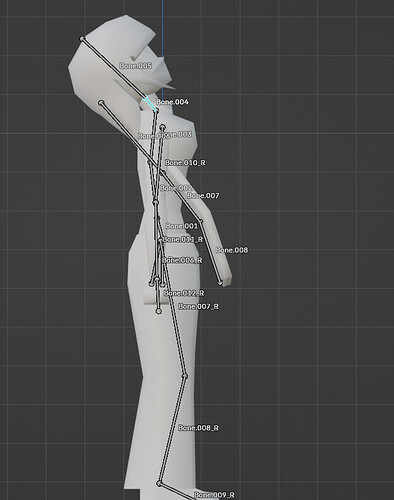Select the Bone.008_R shin bone label
394x500 pixels.
click(198, 428)
